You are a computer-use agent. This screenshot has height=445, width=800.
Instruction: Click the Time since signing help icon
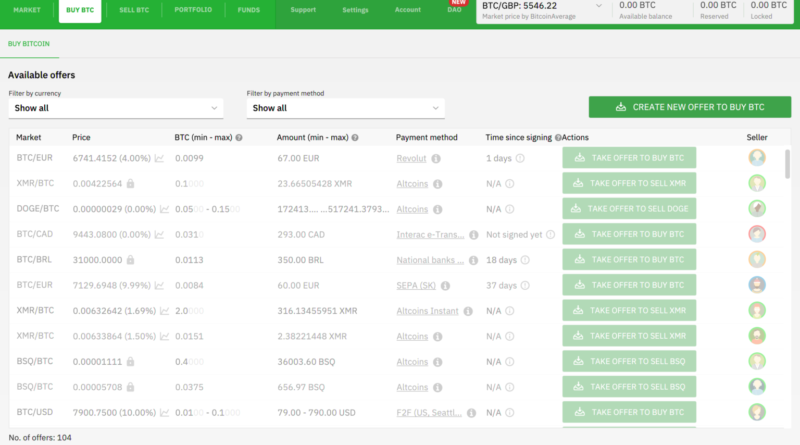[558, 138]
